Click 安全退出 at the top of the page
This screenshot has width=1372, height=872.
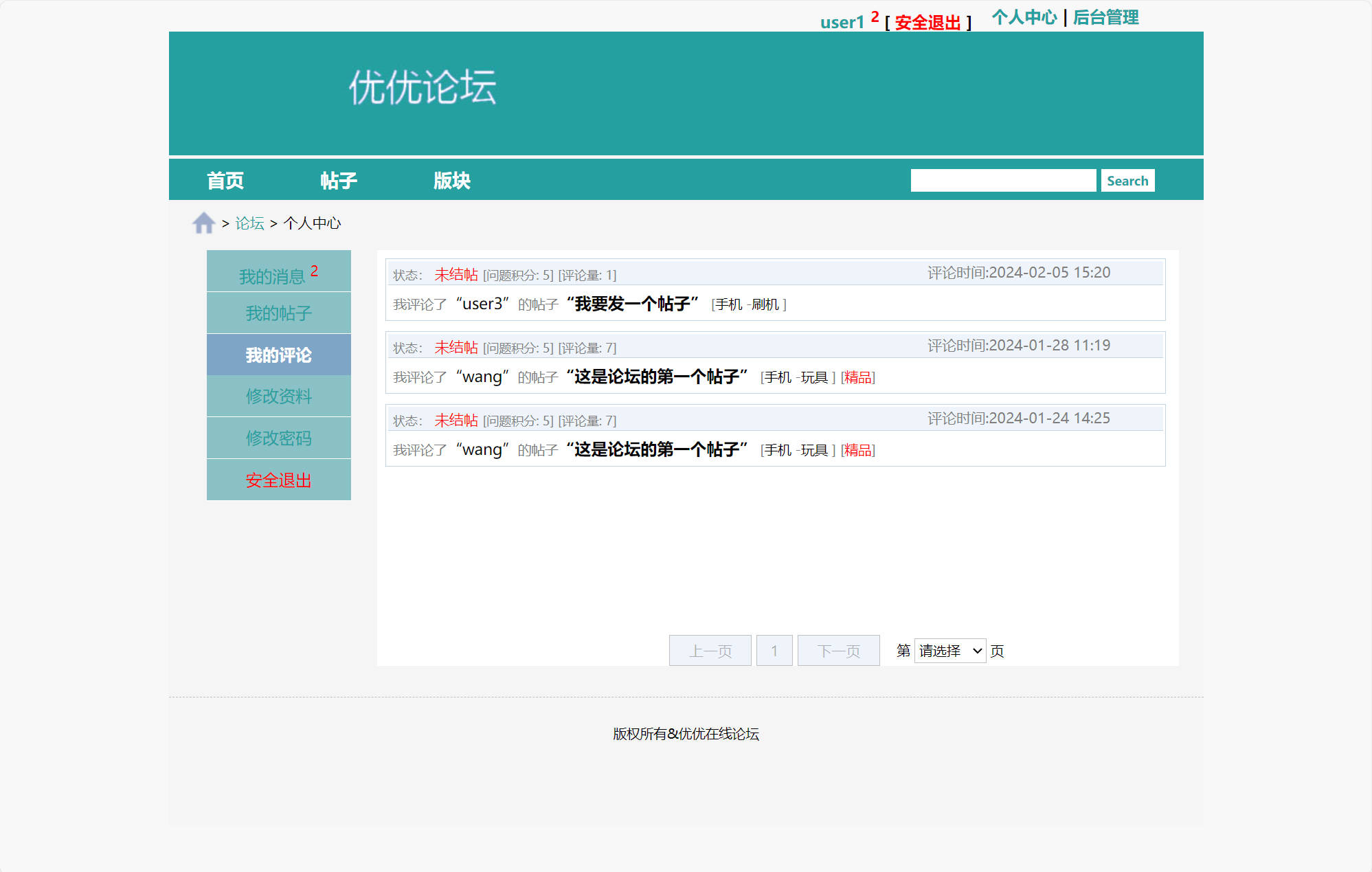pos(927,22)
